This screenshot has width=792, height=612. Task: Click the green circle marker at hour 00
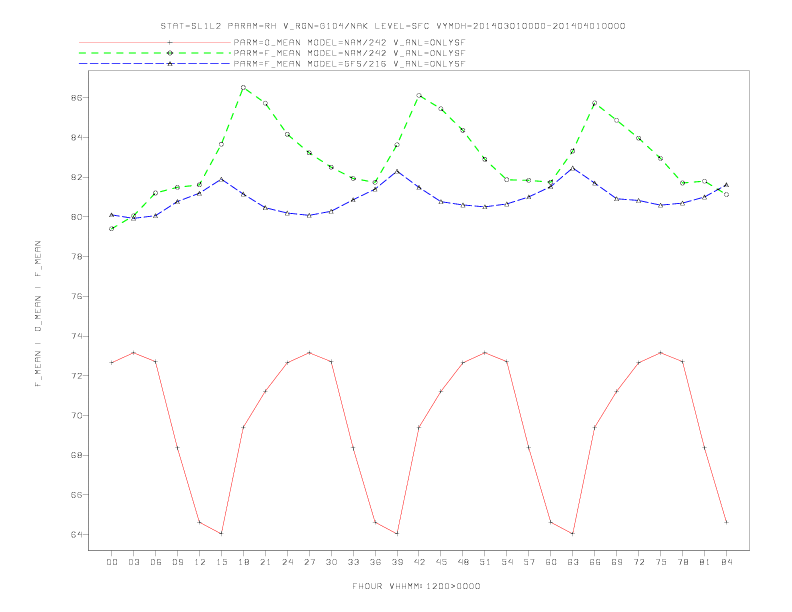[x=112, y=229]
